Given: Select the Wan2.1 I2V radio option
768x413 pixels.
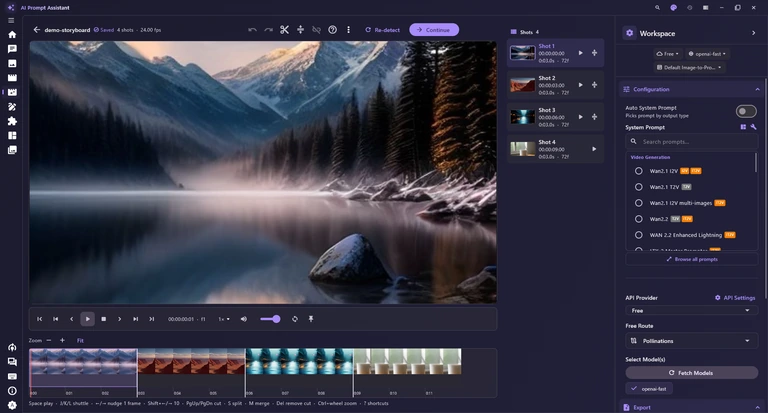Looking at the screenshot, I should coord(639,171).
